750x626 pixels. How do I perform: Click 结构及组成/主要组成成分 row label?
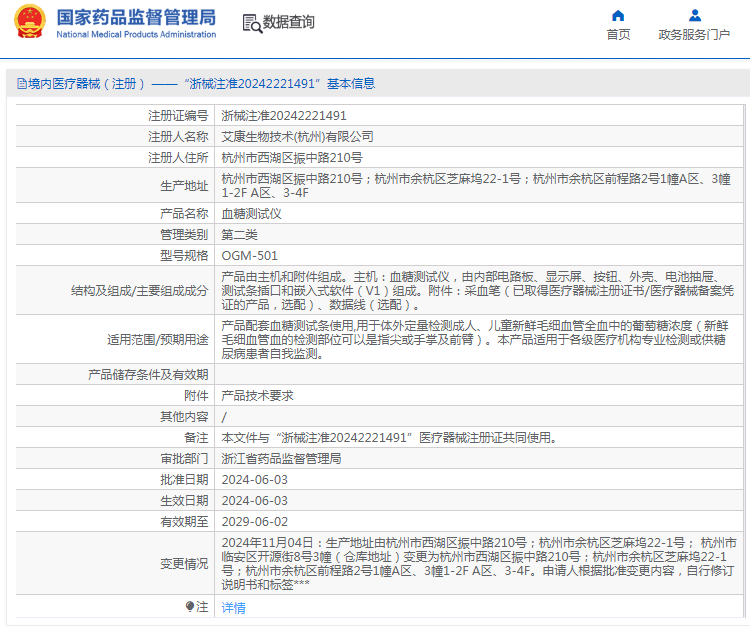click(x=140, y=291)
